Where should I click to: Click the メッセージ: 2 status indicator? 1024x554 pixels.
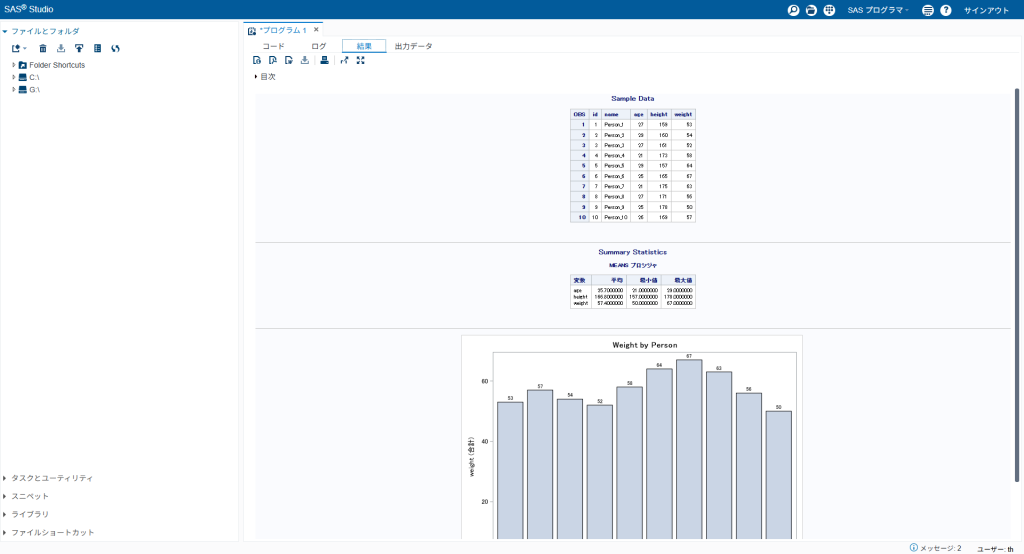[940, 548]
